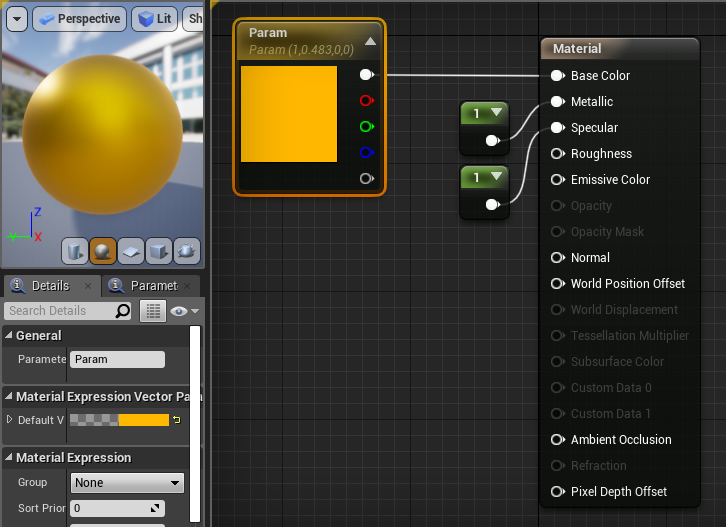Click the orange Default Value color swatch
726x527 pixels.
tap(143, 420)
